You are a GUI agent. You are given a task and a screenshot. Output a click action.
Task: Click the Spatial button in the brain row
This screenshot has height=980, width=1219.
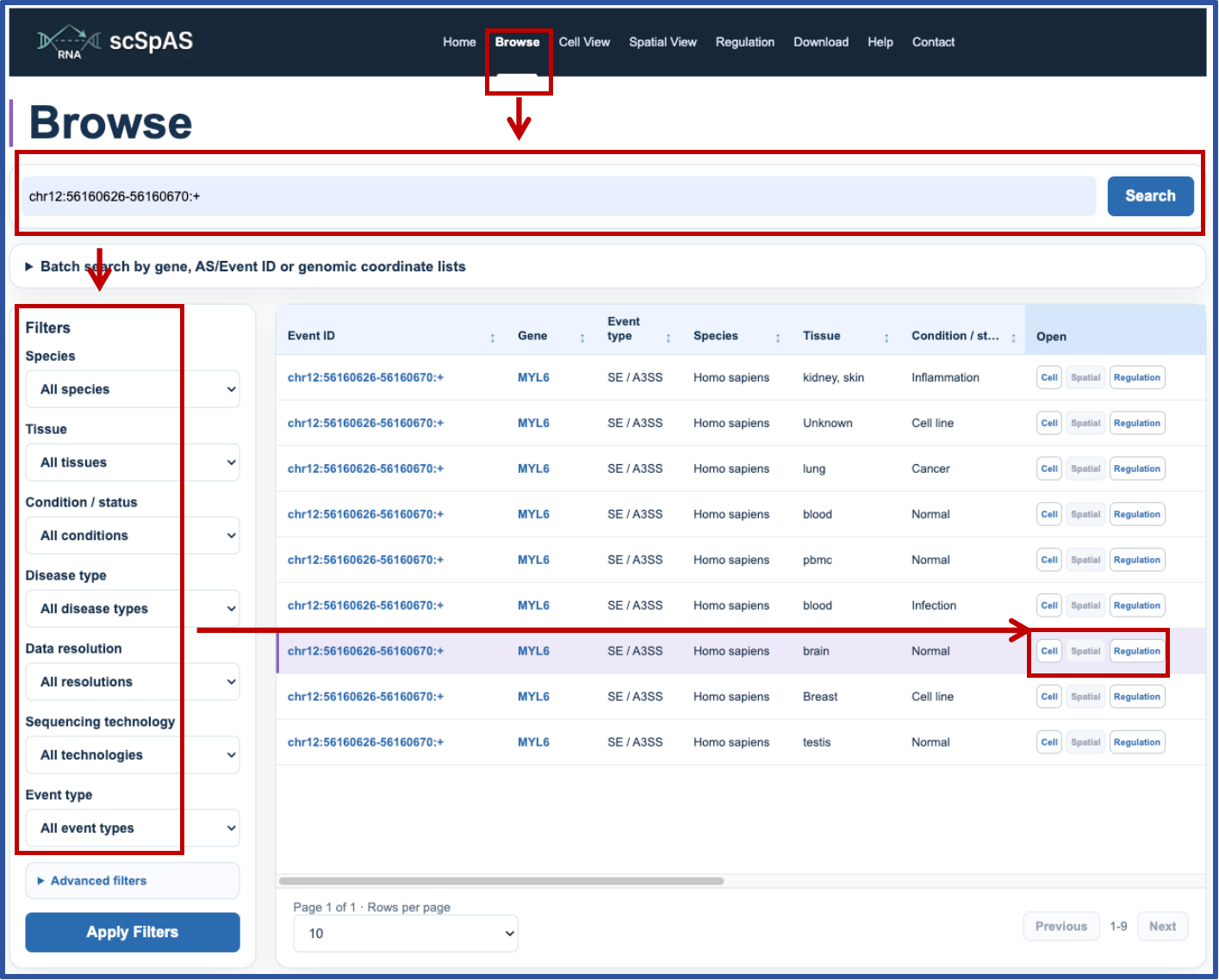click(1085, 652)
